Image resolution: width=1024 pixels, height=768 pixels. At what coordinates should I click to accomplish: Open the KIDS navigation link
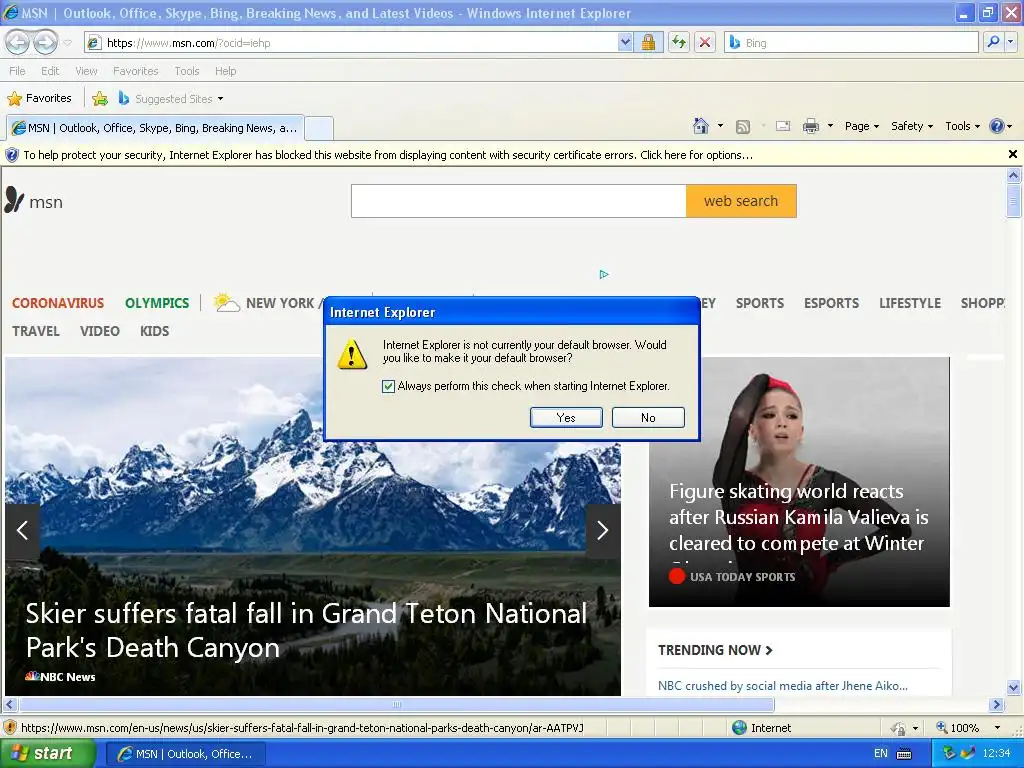154,331
